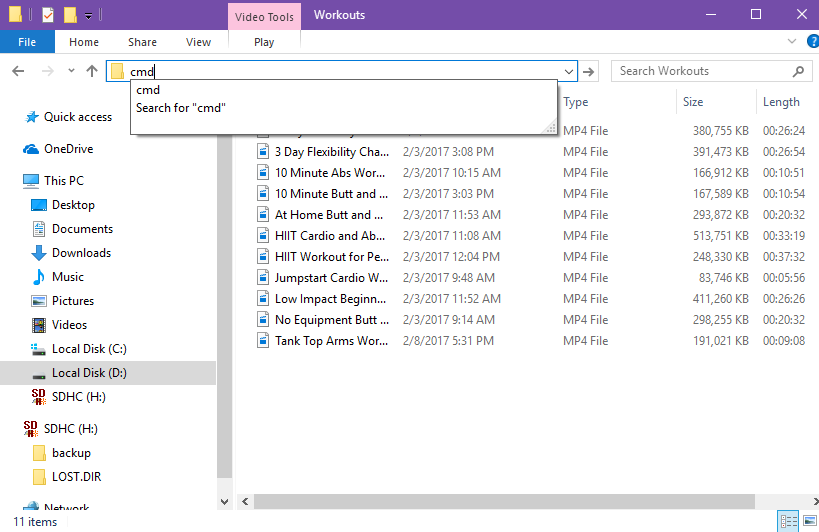Select This PC in the navigation pane
This screenshot has width=819, height=532.
[x=64, y=181]
